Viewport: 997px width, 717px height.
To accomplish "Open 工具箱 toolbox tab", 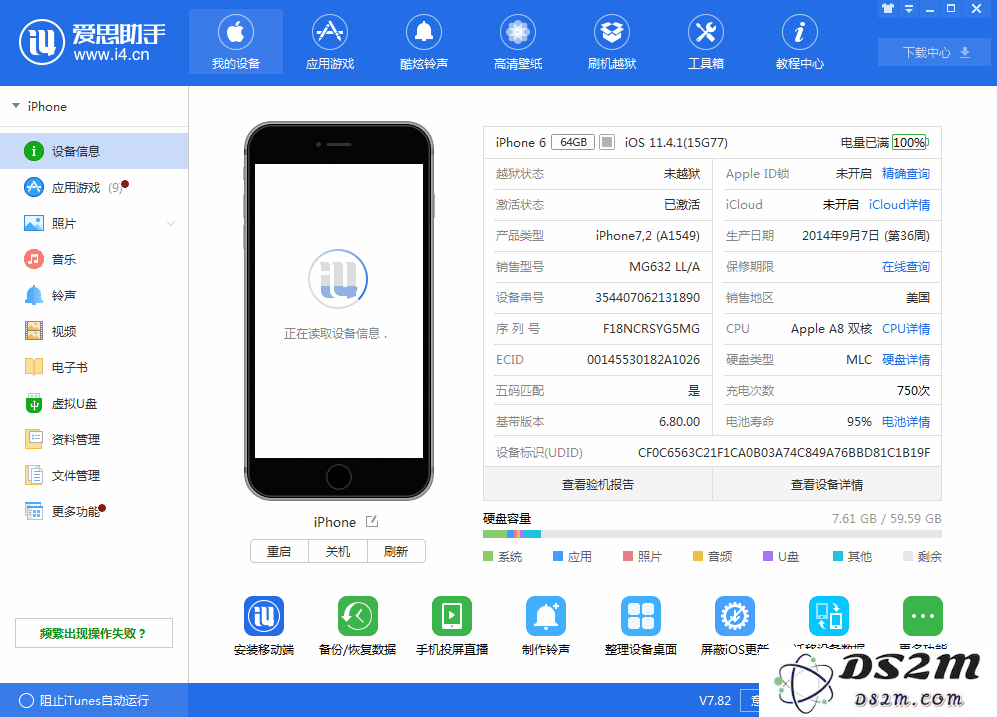I will point(706,41).
